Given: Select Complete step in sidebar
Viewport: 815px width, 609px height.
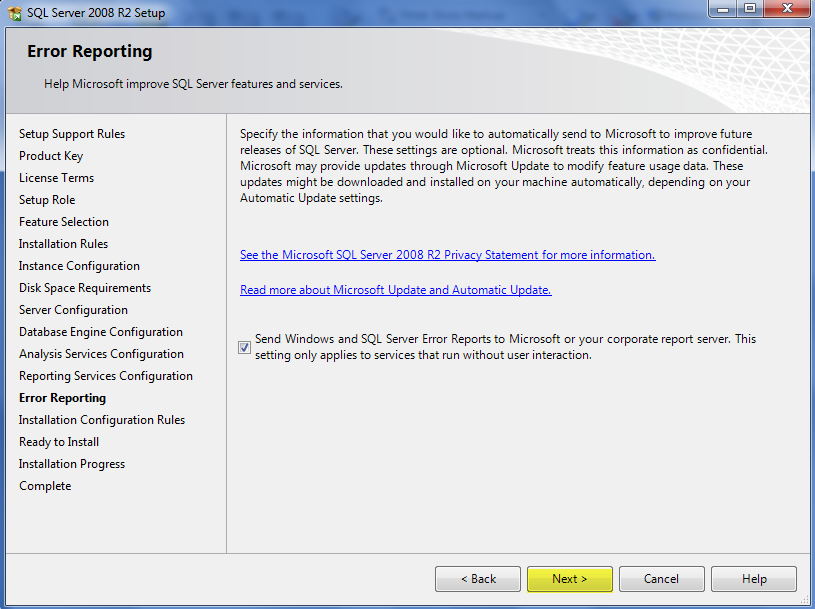Looking at the screenshot, I should (x=45, y=486).
